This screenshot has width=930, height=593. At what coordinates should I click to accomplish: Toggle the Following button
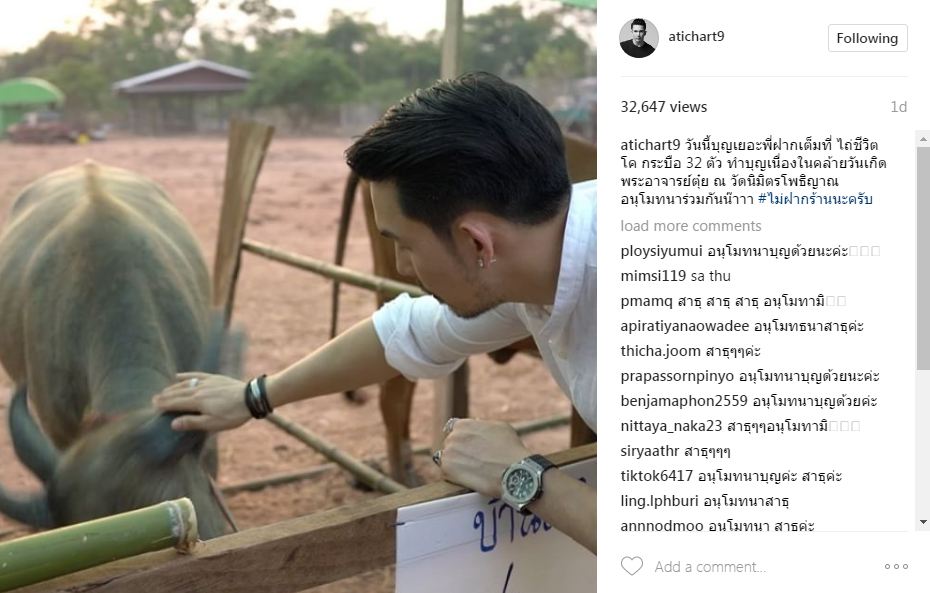(x=867, y=38)
